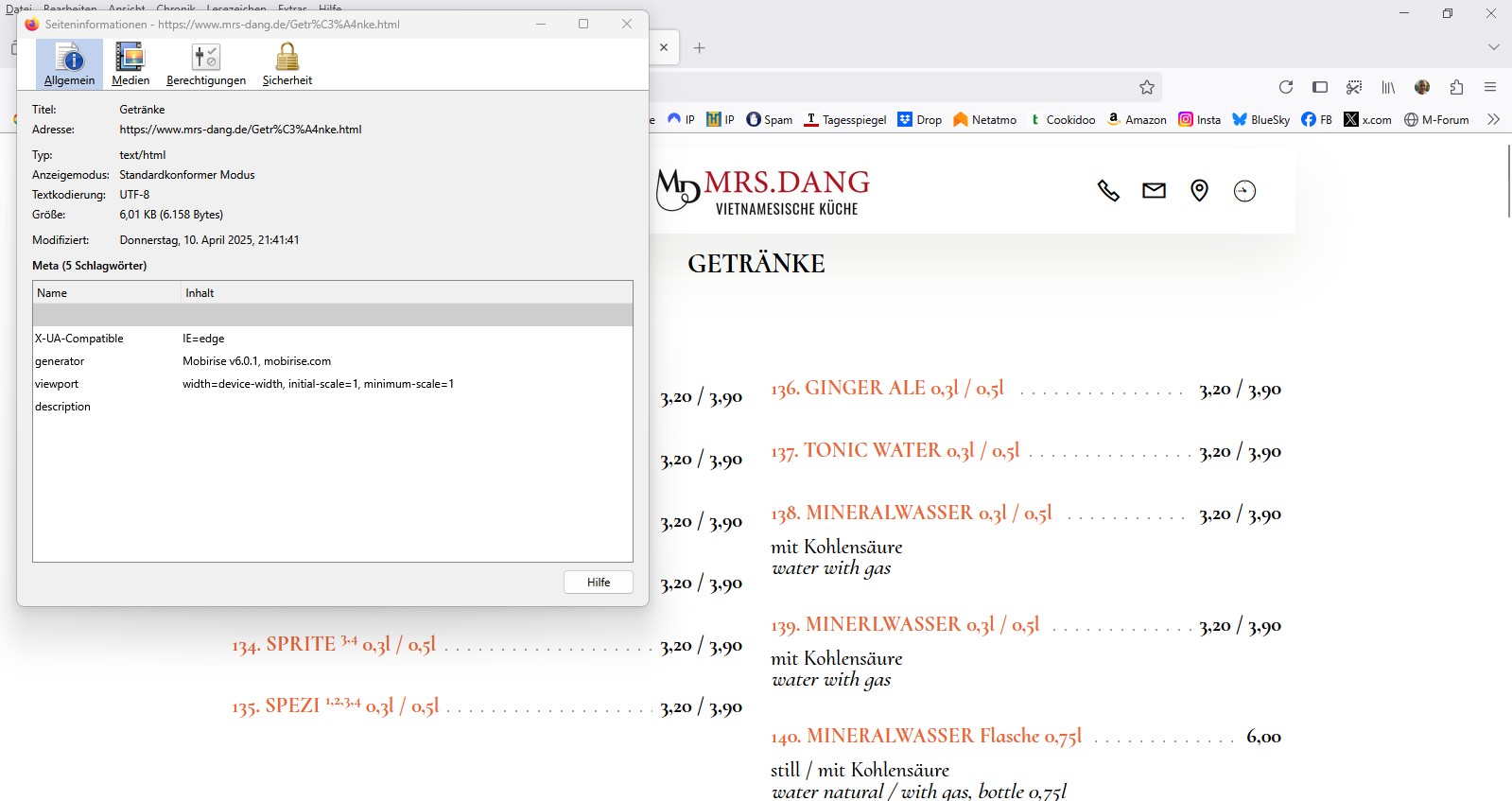
Task: Open the Medien tab in page info
Action: [130, 64]
